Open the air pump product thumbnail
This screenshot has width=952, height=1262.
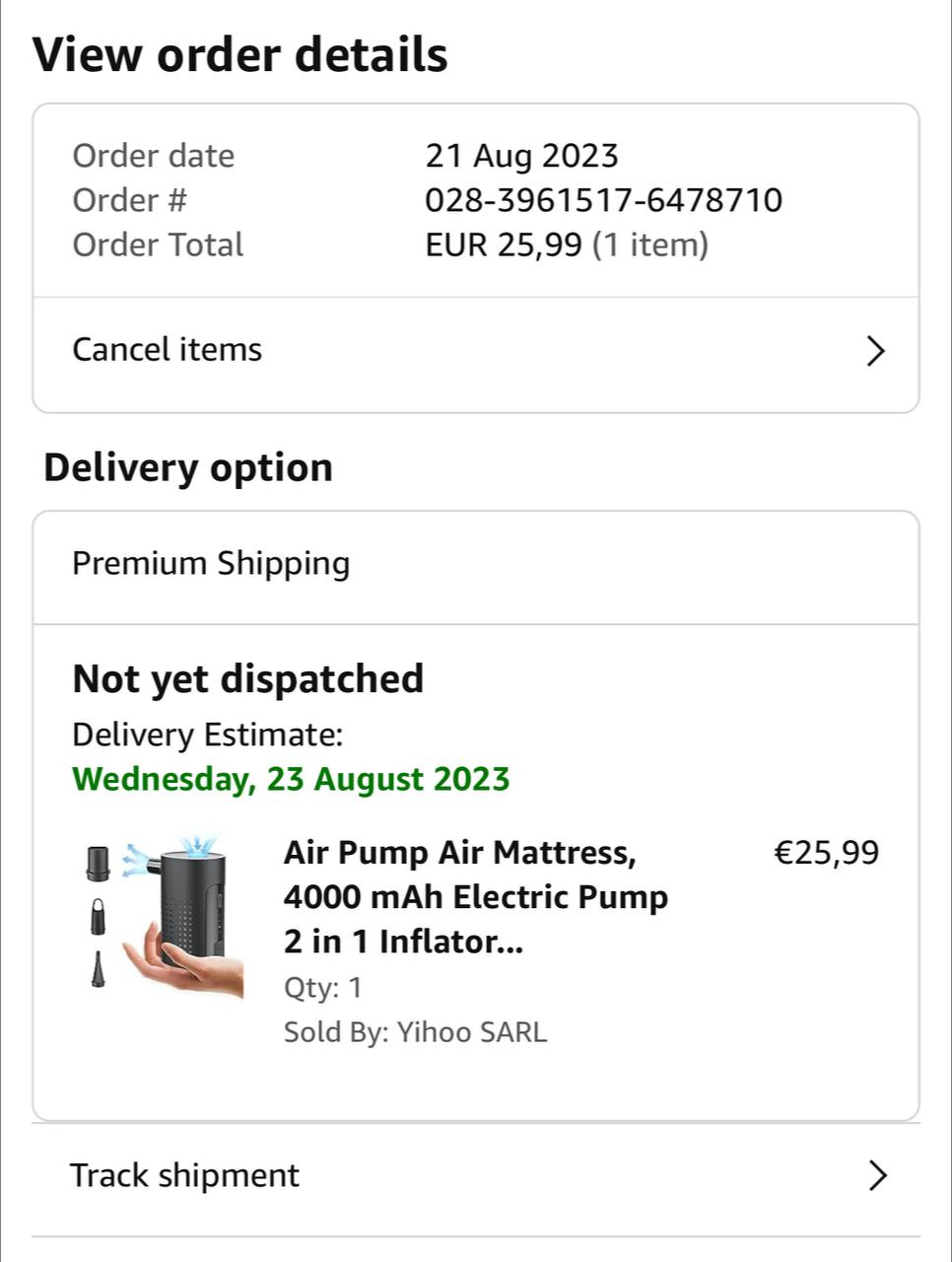(x=166, y=917)
